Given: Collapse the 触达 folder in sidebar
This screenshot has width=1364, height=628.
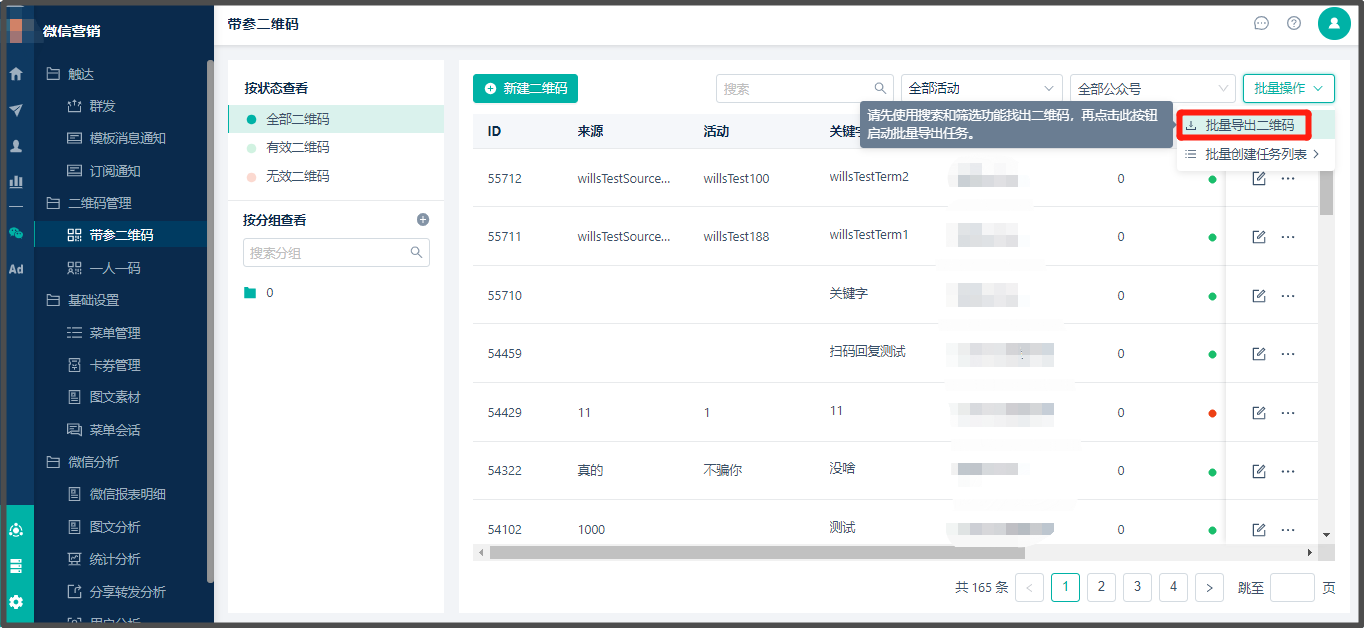Looking at the screenshot, I should coord(70,74).
